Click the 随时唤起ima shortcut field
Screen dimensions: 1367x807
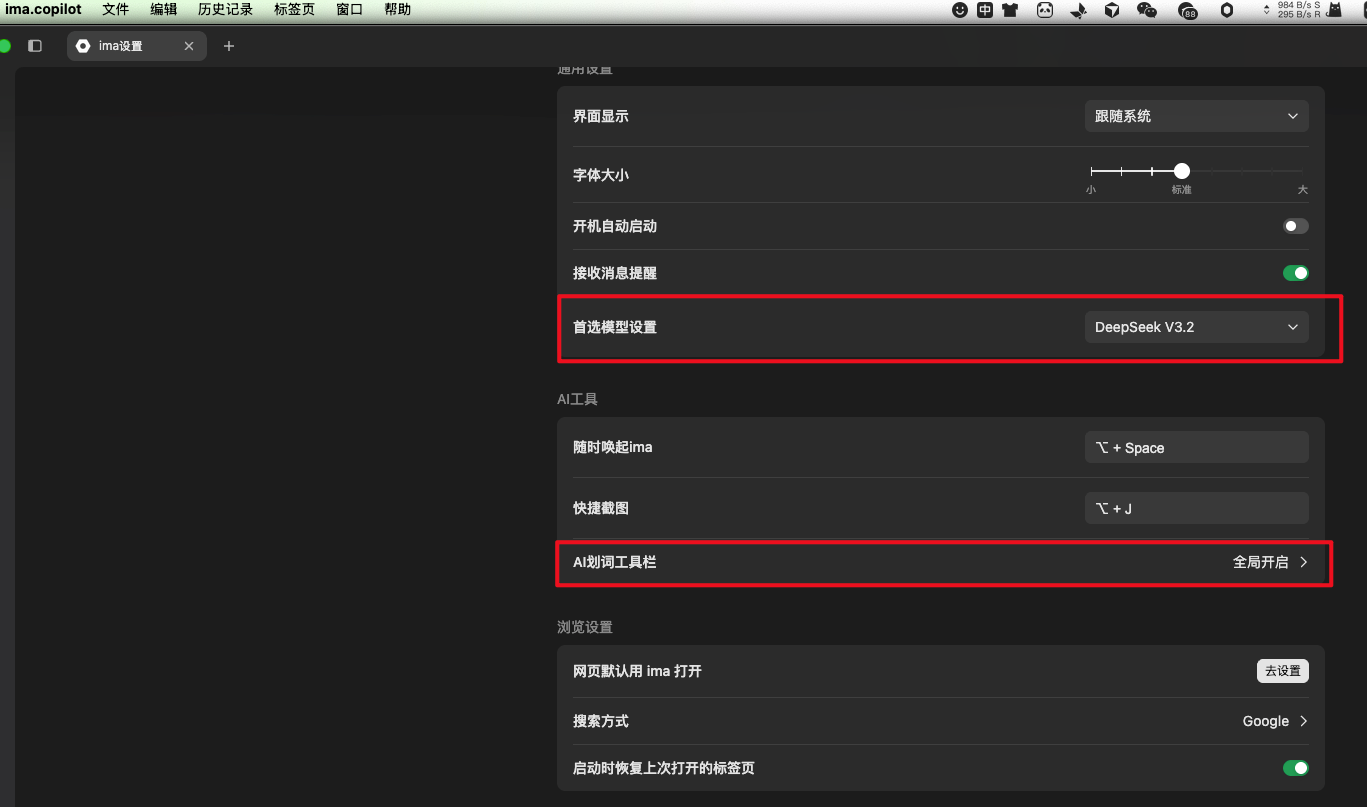pyautogui.click(x=1196, y=447)
